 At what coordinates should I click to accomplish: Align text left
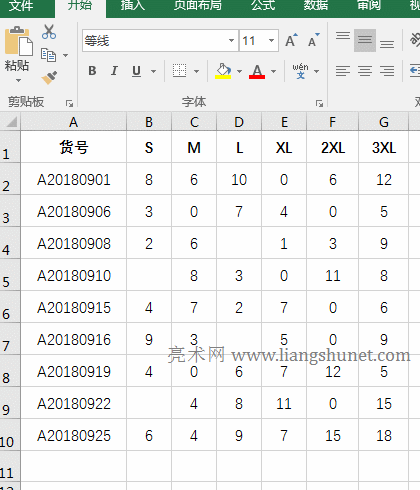coord(343,71)
